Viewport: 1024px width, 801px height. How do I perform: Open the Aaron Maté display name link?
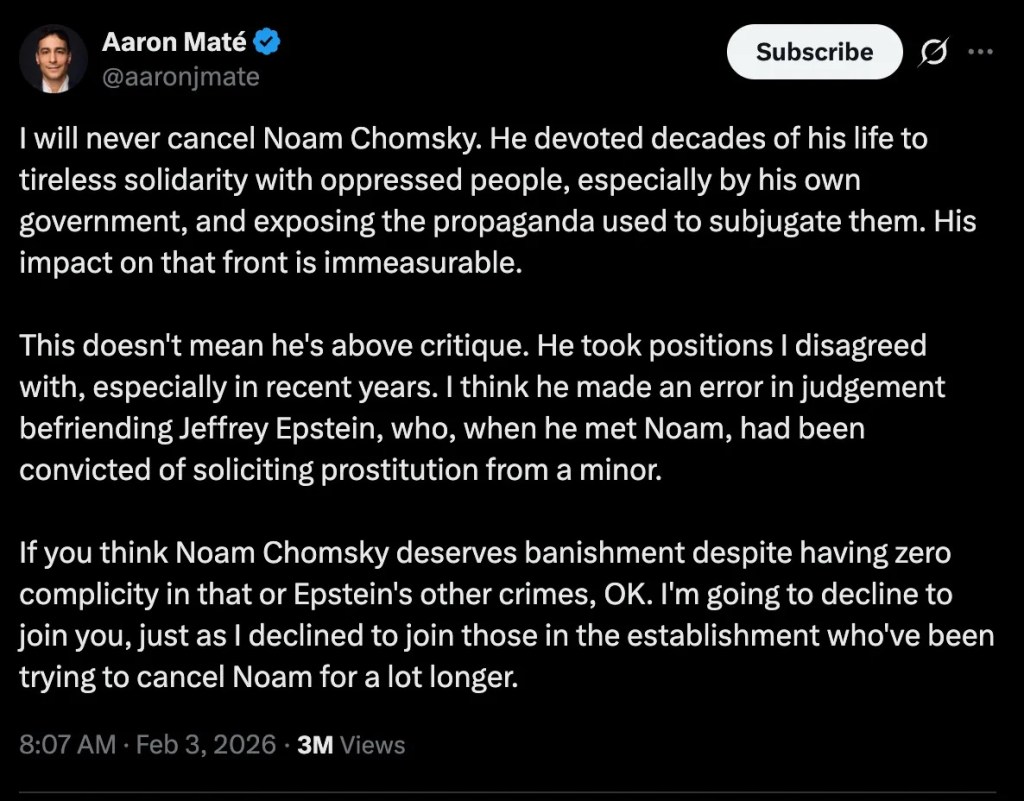coord(174,43)
